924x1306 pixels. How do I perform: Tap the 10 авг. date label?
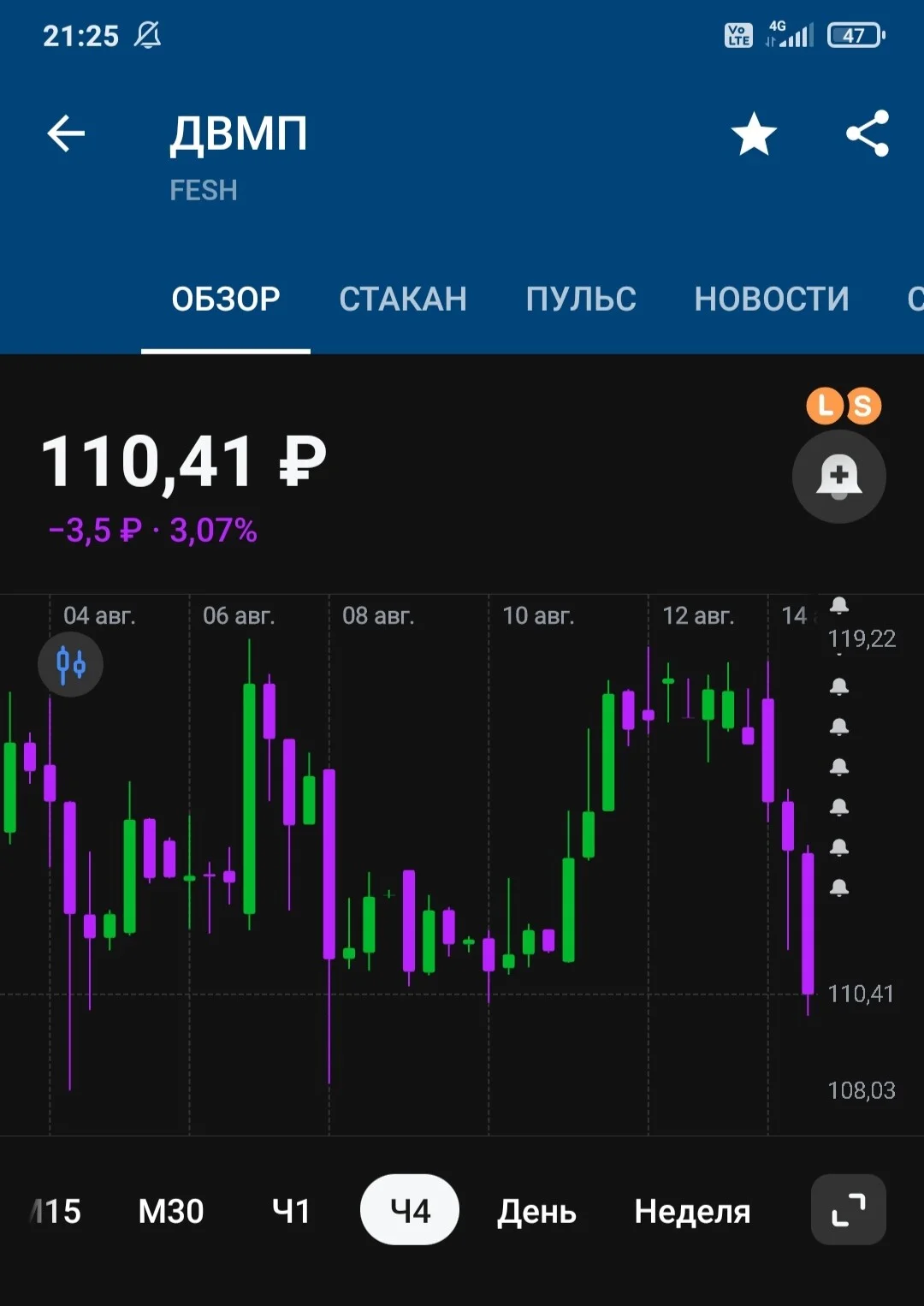[x=538, y=615]
